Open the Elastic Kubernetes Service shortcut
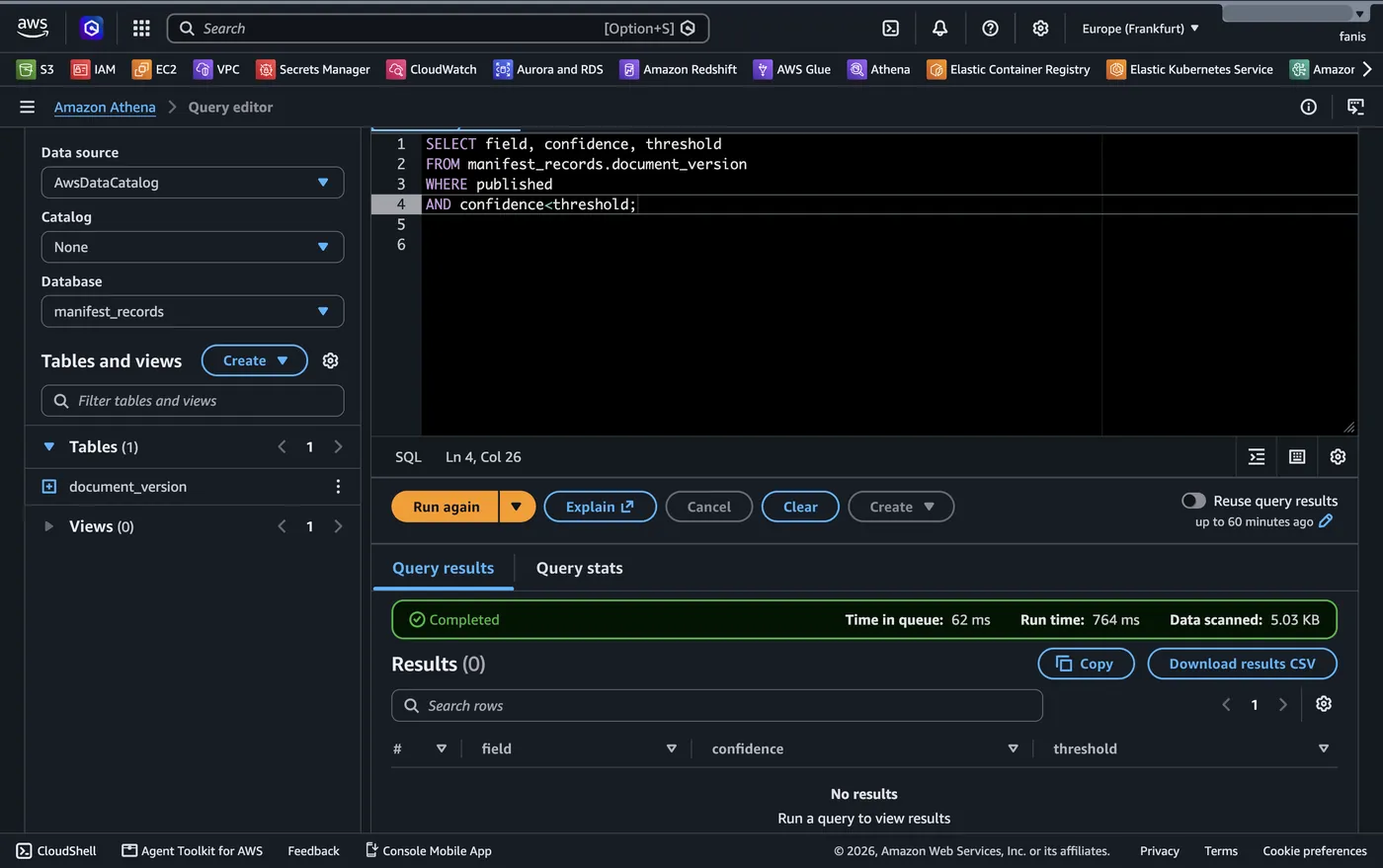The image size is (1383, 868). point(1190,69)
